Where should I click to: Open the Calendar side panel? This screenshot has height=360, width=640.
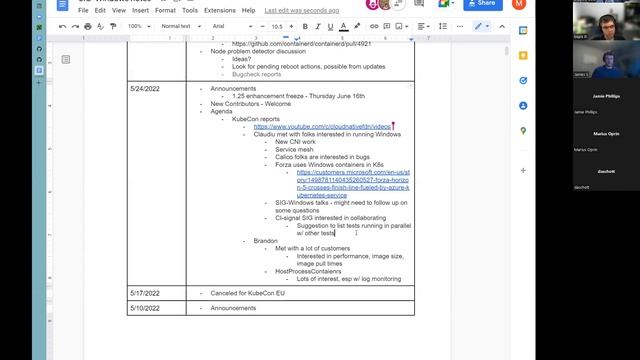(x=523, y=31)
